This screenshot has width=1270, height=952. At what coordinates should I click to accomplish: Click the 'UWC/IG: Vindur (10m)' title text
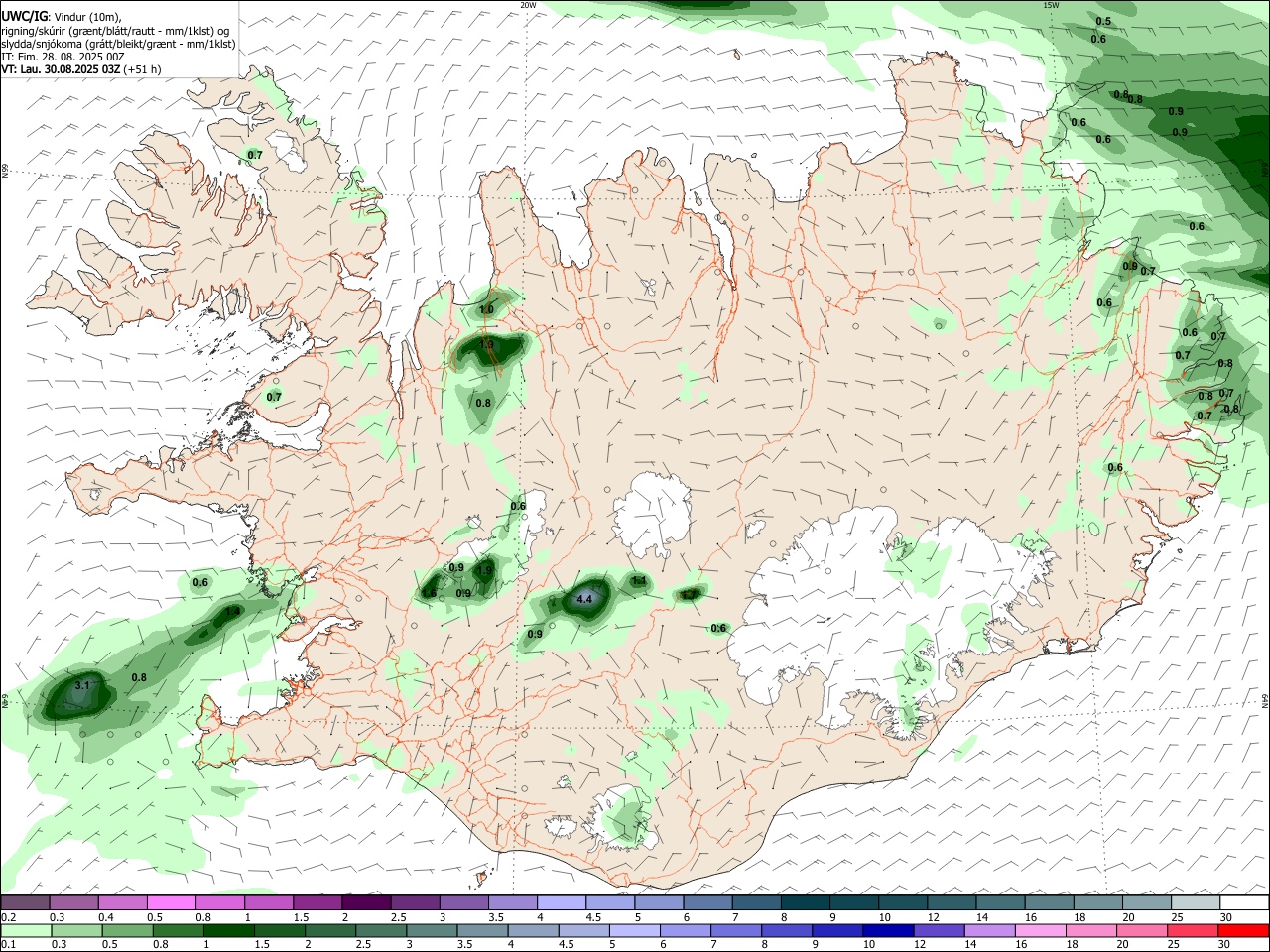click(x=62, y=15)
